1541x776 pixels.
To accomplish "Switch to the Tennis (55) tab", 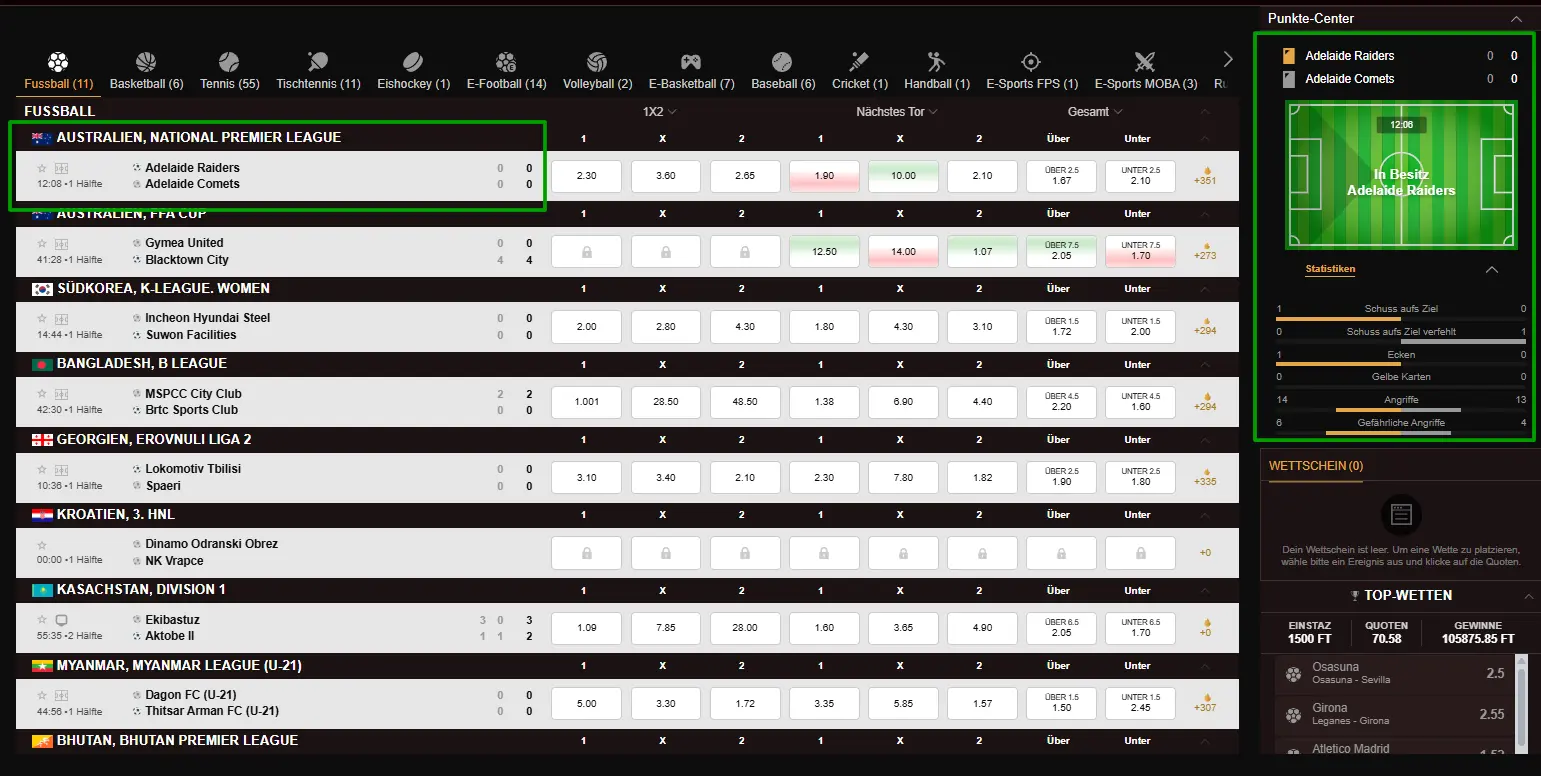I will pos(230,71).
